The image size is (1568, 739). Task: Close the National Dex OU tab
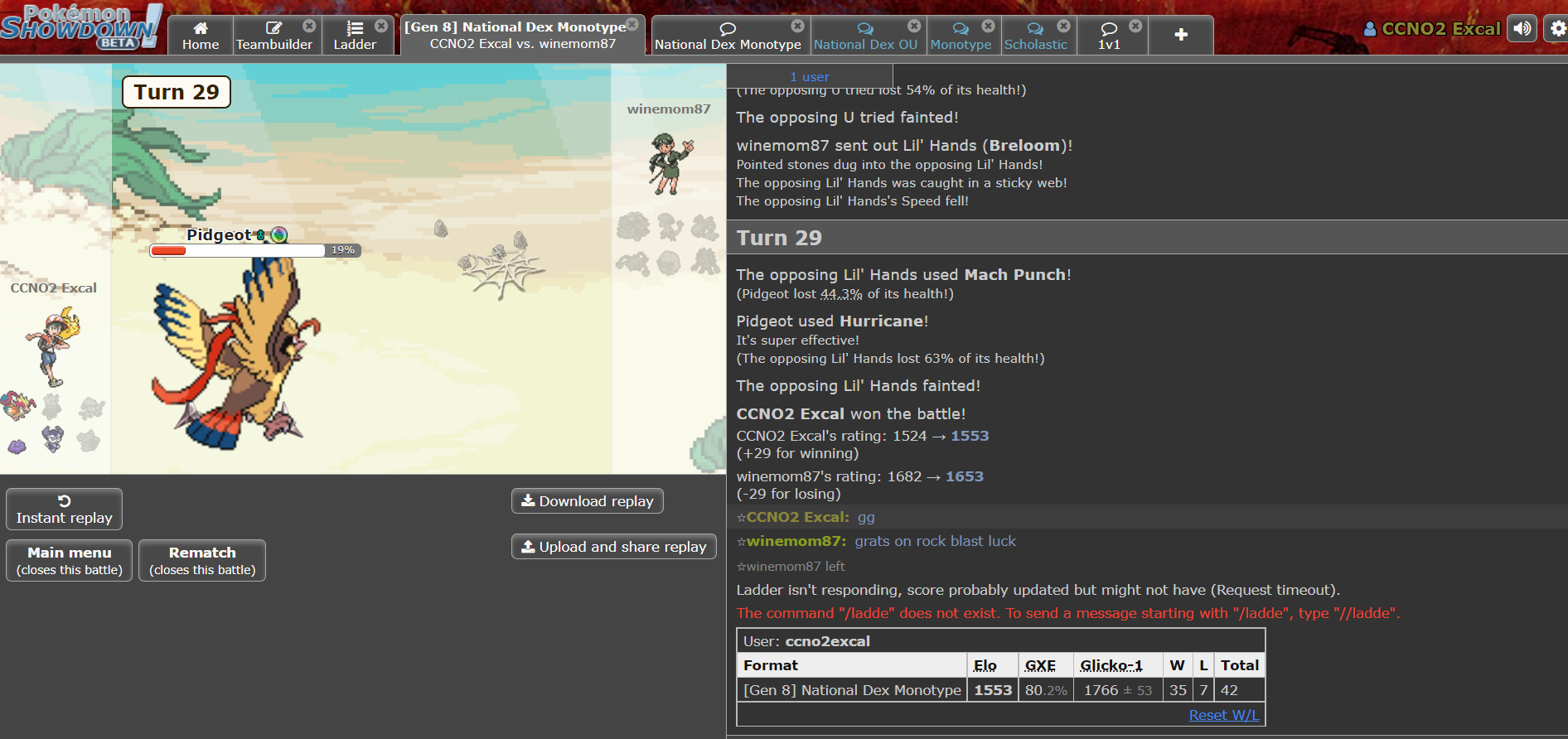(x=914, y=26)
